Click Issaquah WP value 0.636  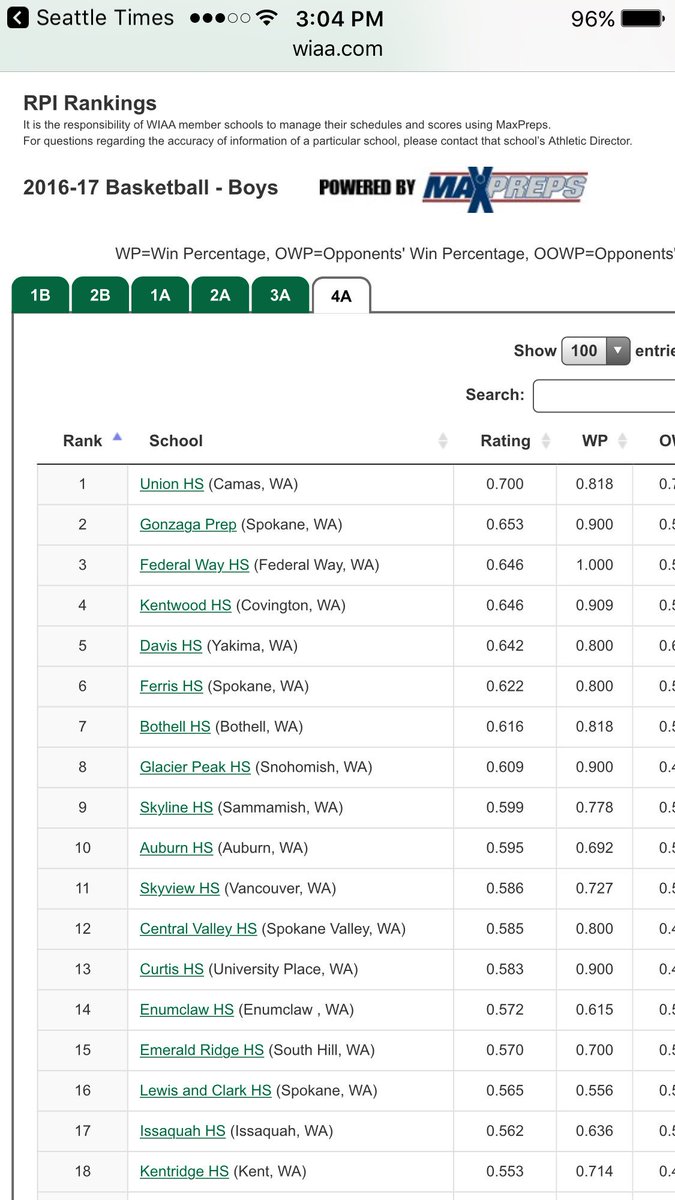594,1131
